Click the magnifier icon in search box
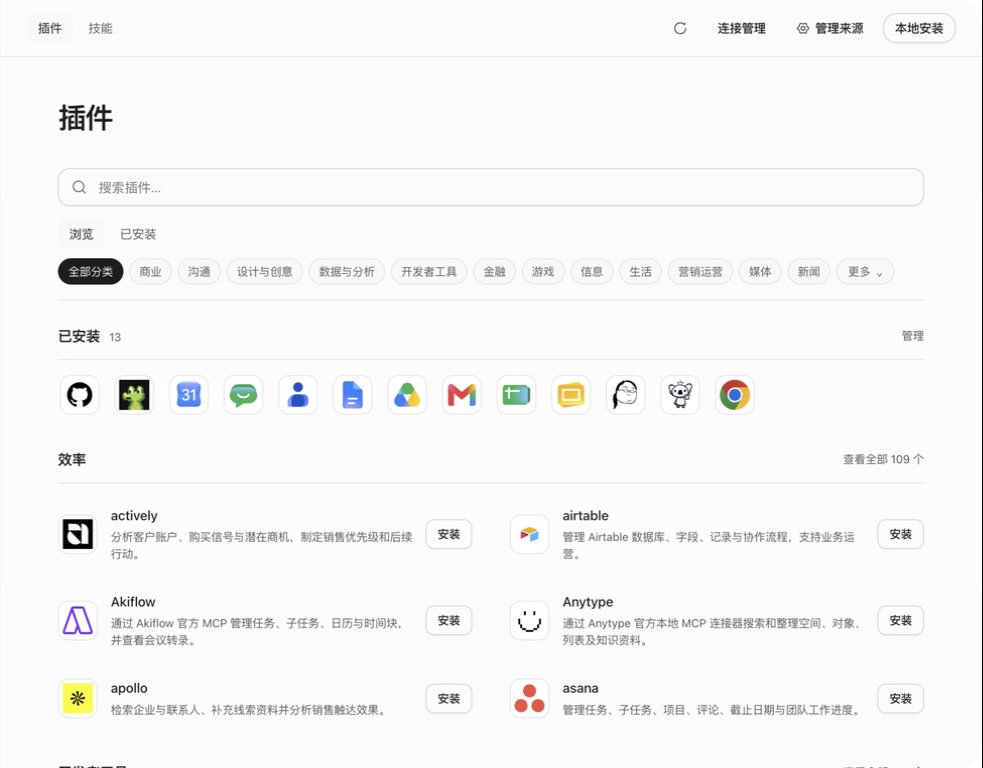The image size is (983, 768). 79,187
